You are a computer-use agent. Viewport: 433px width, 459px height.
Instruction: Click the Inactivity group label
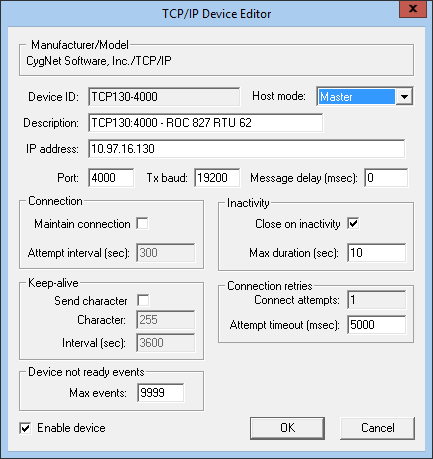click(x=248, y=203)
